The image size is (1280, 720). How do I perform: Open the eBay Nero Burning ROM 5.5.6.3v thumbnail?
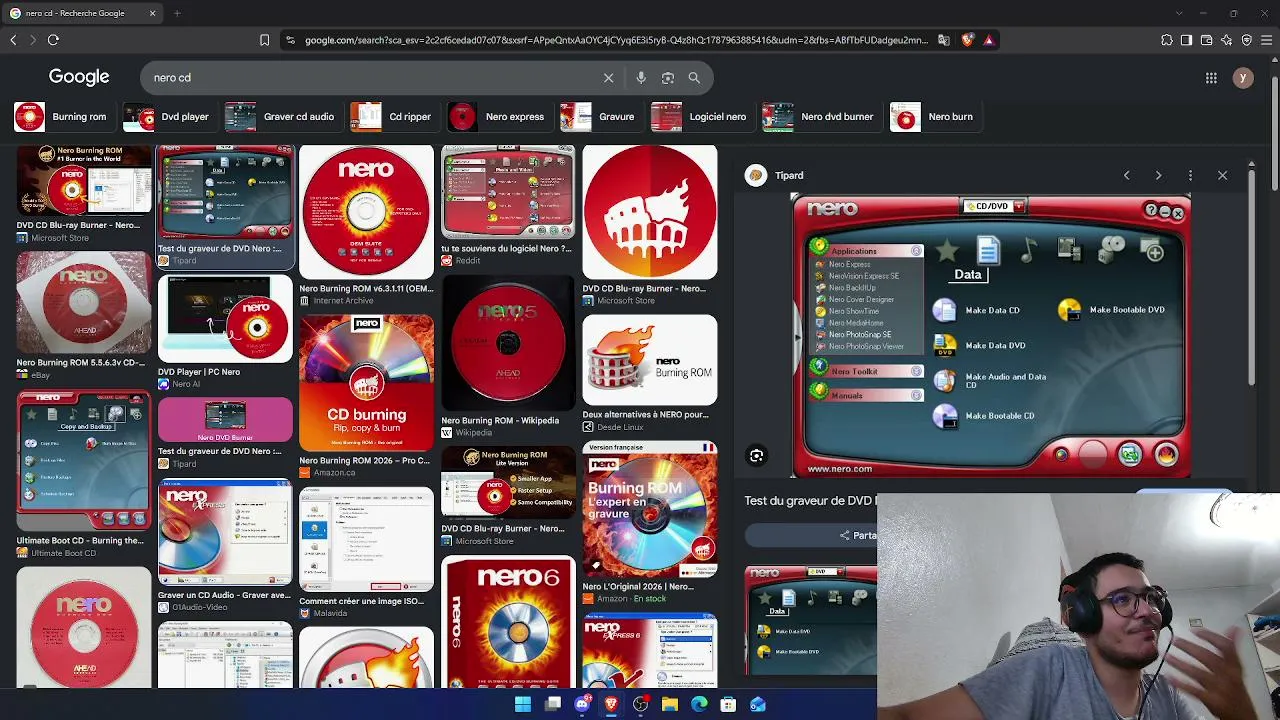click(x=84, y=302)
